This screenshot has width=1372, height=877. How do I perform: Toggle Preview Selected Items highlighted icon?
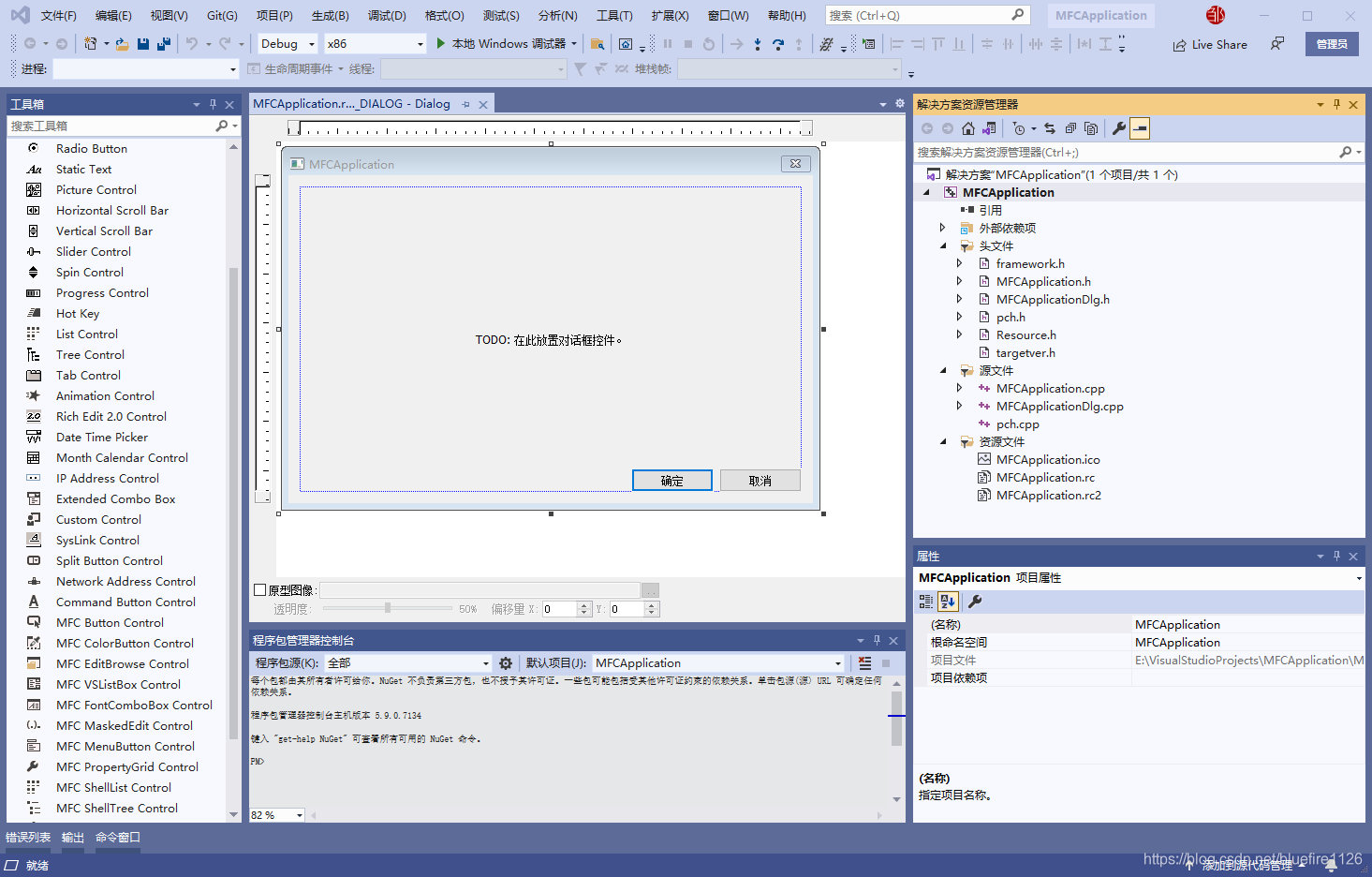click(1140, 128)
